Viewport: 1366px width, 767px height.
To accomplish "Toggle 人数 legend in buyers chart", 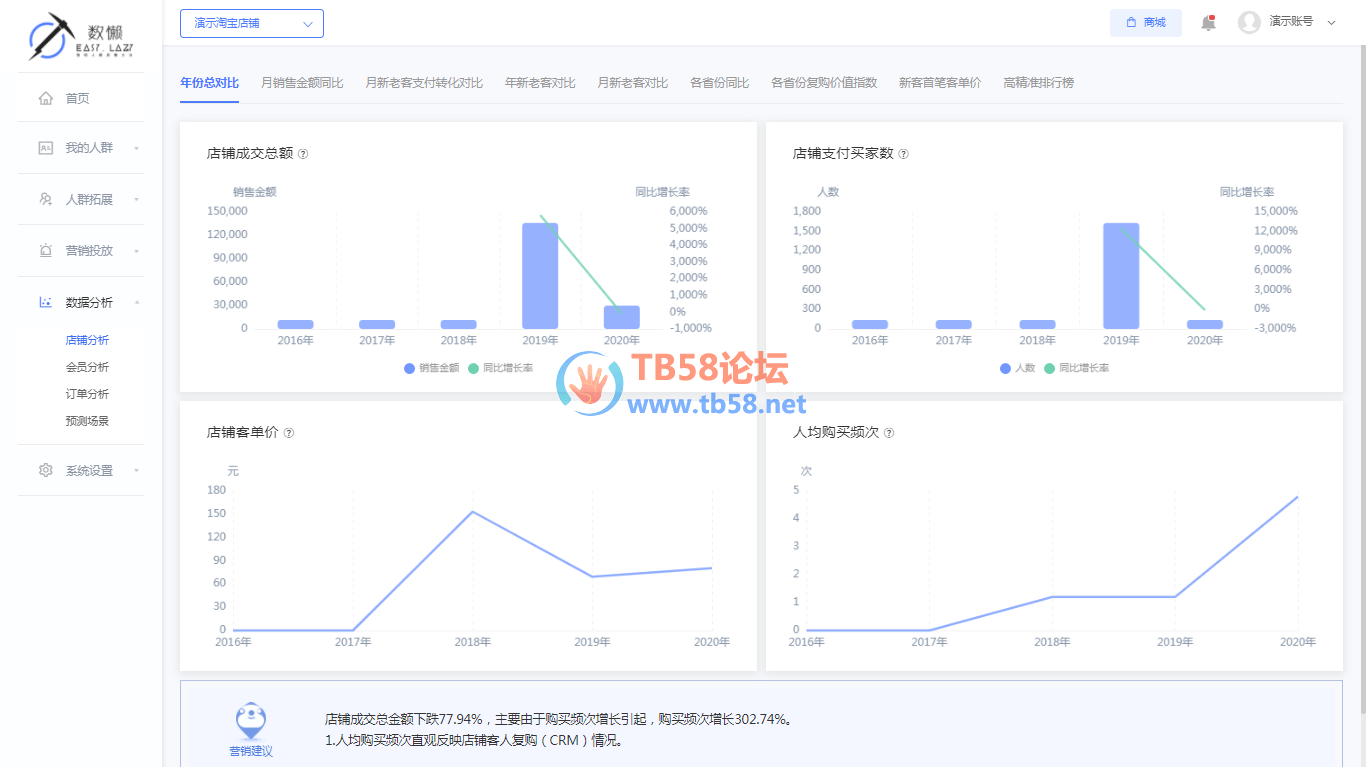I will tap(1017, 368).
